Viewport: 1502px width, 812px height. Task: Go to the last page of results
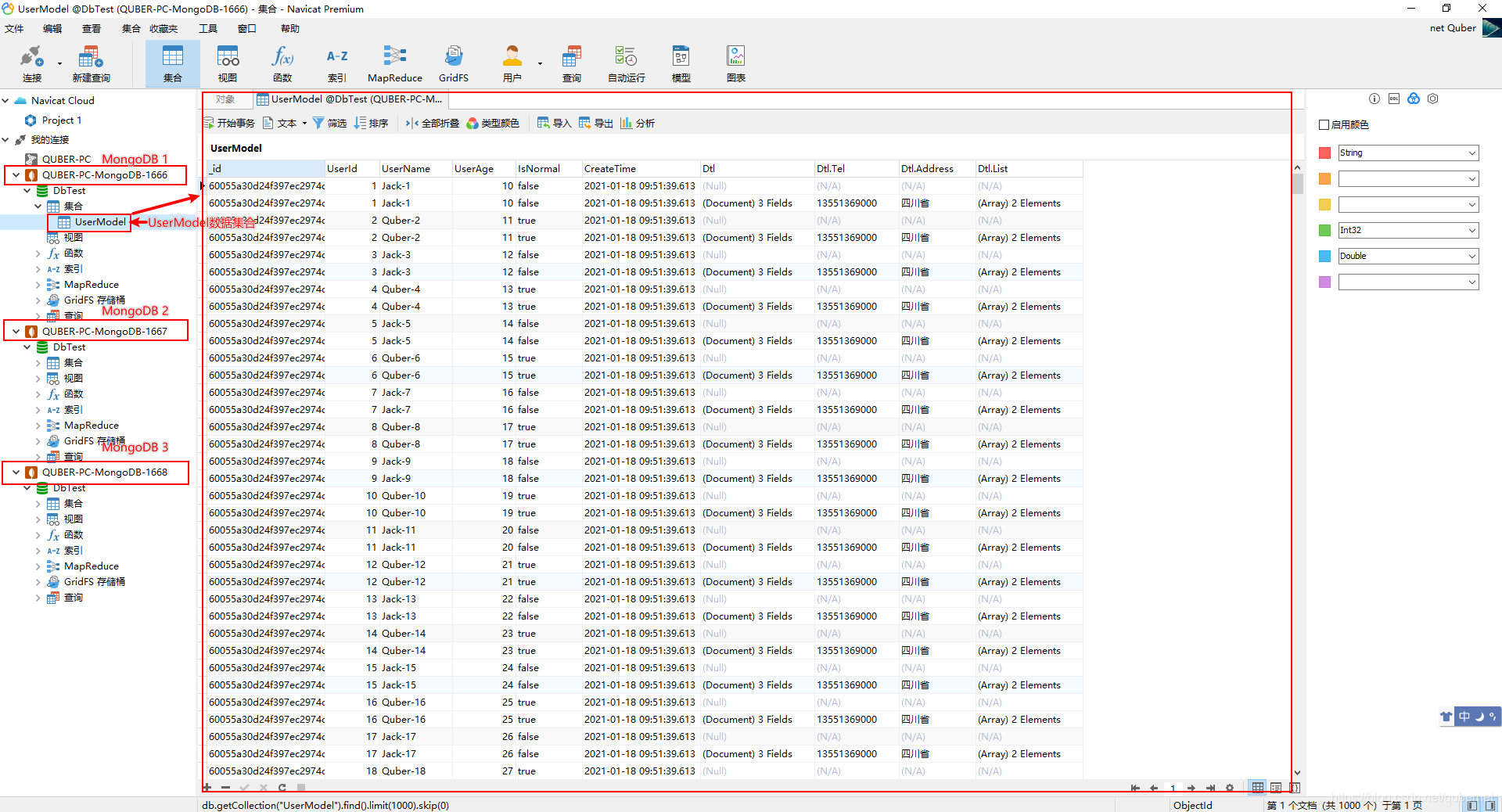1210,788
